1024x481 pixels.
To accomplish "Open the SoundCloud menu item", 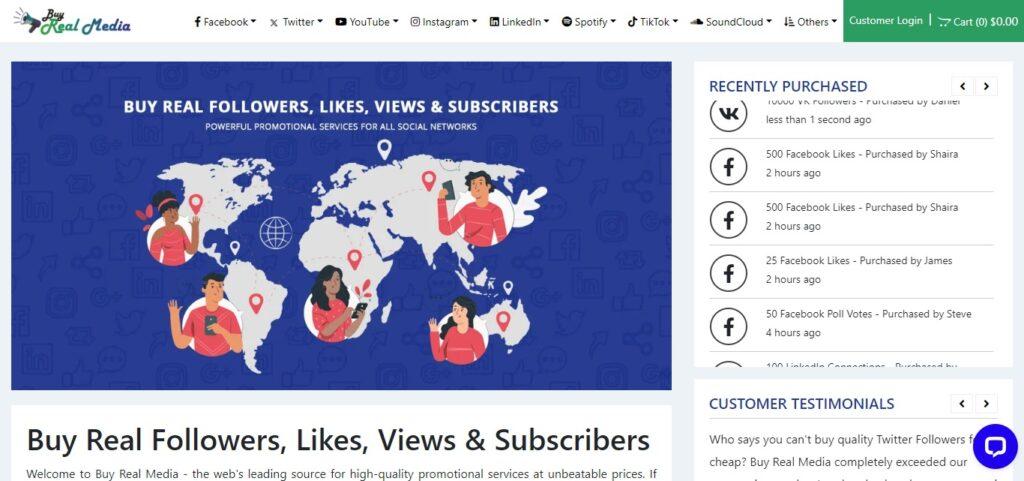I will coord(731,22).
